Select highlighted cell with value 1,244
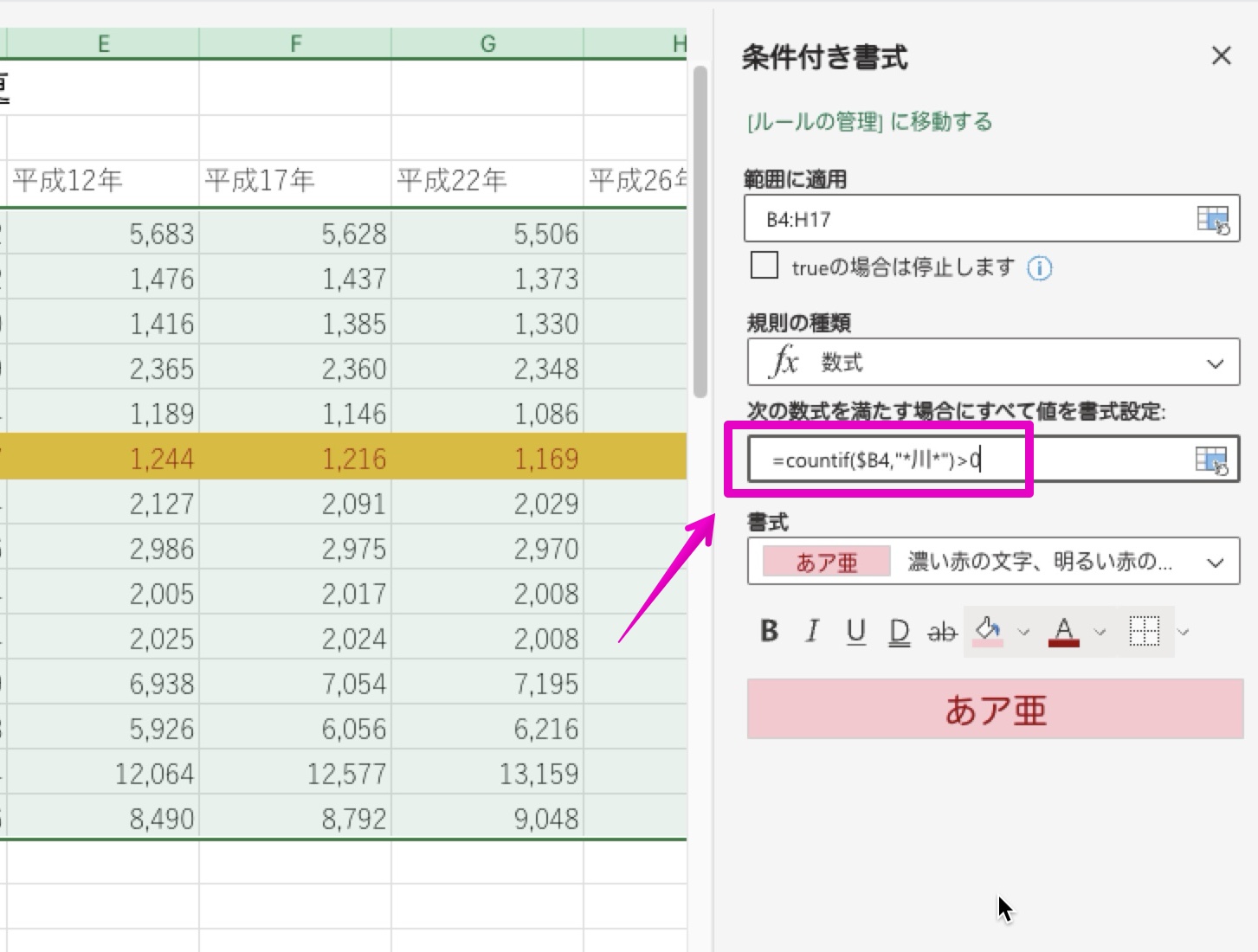Viewport: 1258px width, 952px height. coord(103,458)
